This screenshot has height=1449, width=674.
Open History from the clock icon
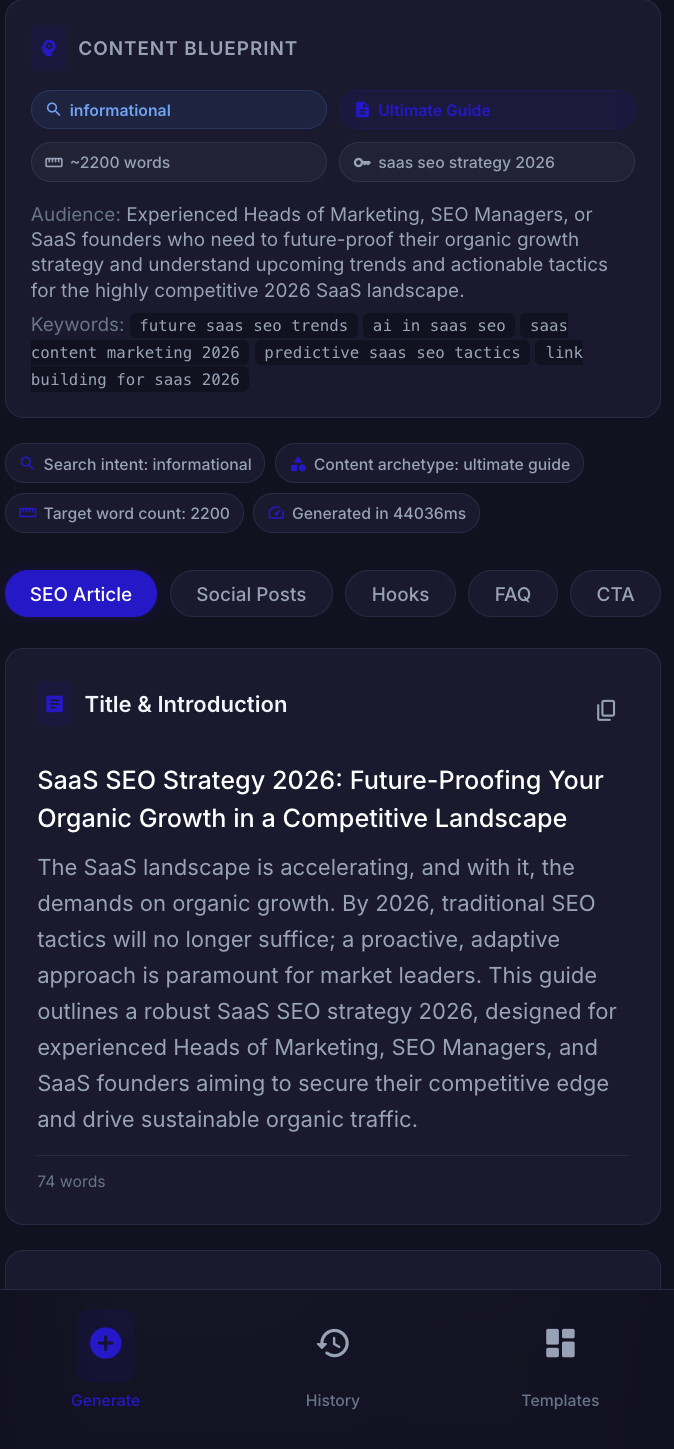[x=332, y=1343]
